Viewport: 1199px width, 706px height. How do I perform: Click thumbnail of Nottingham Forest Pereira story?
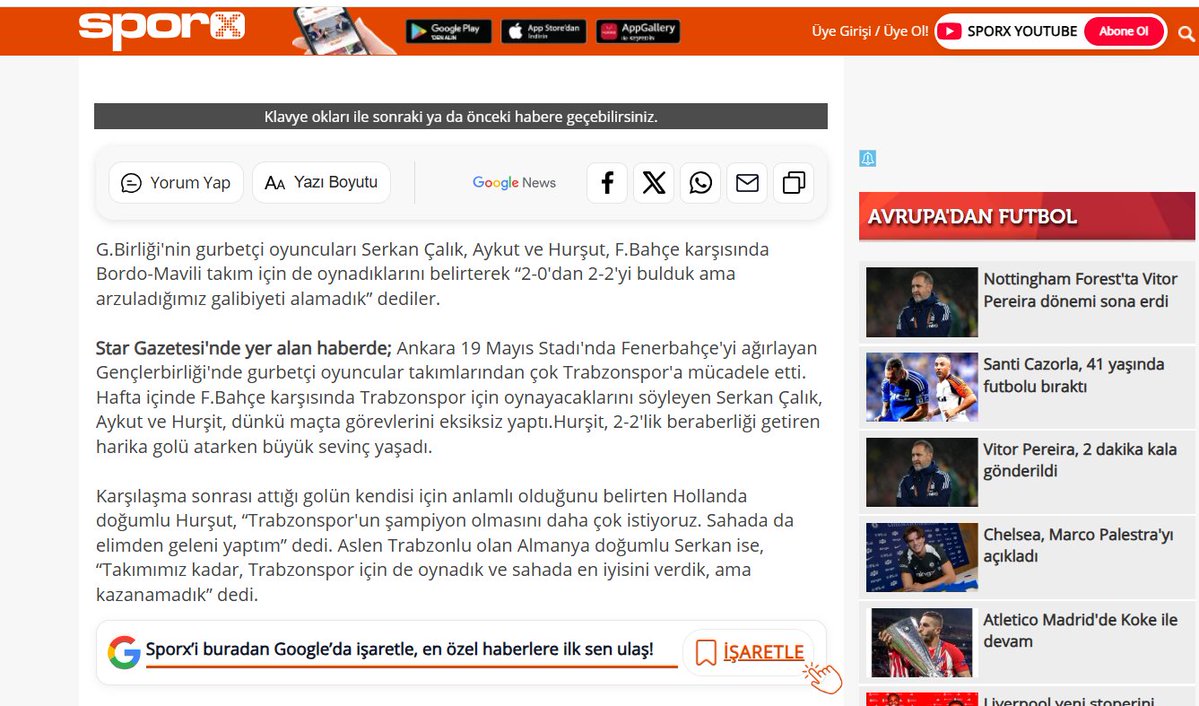click(921, 302)
